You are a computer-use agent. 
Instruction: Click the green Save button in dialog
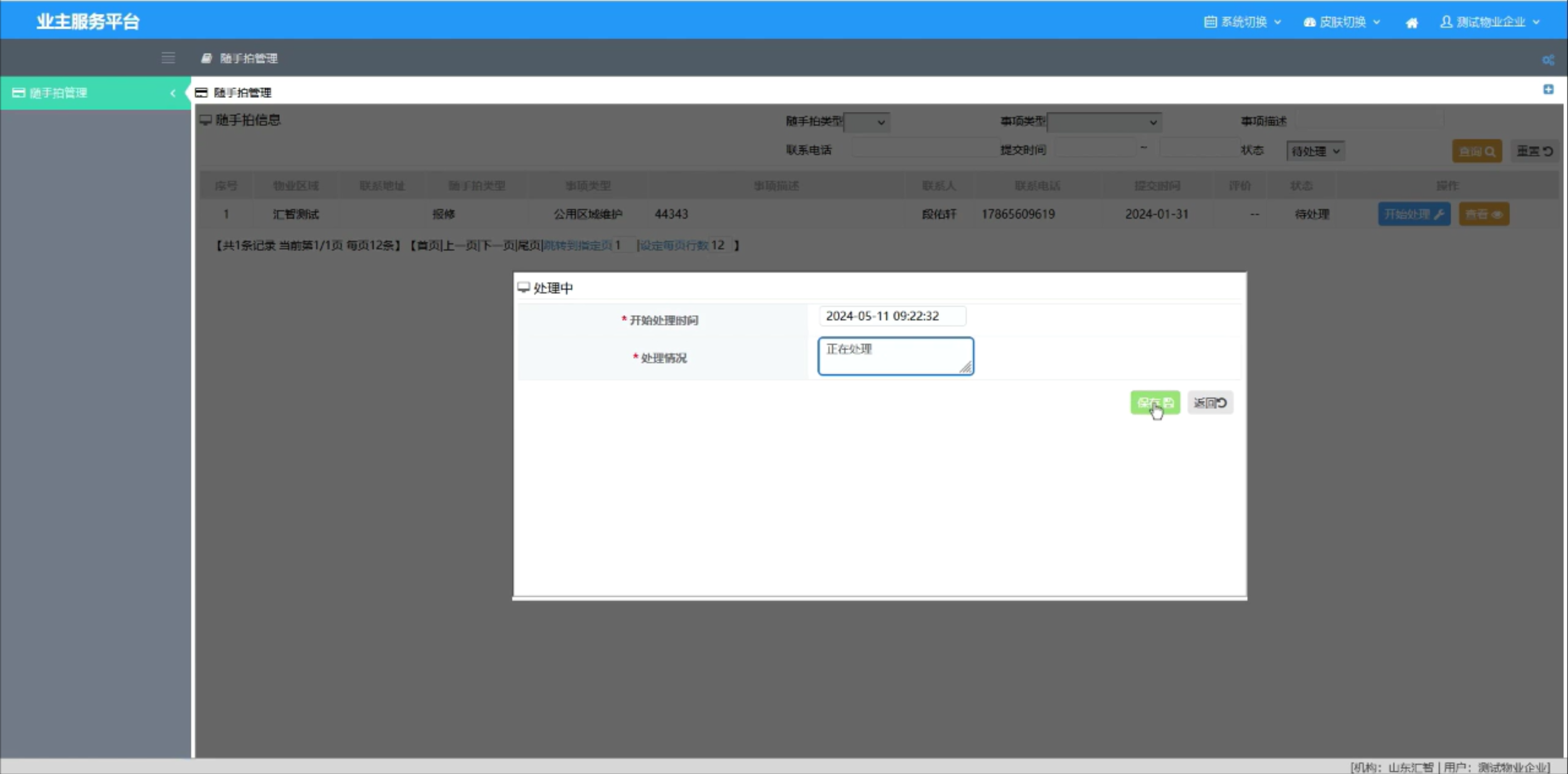tap(1155, 403)
